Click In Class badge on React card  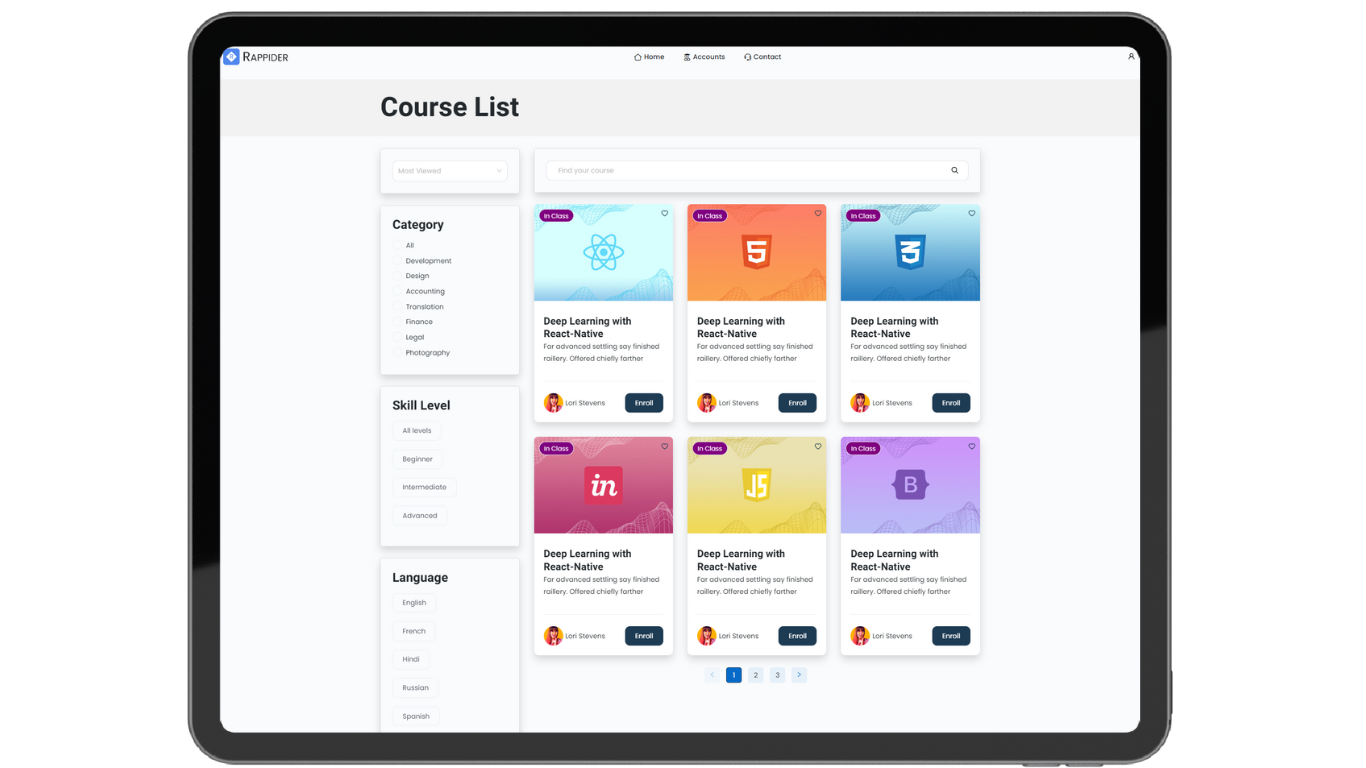click(x=556, y=216)
